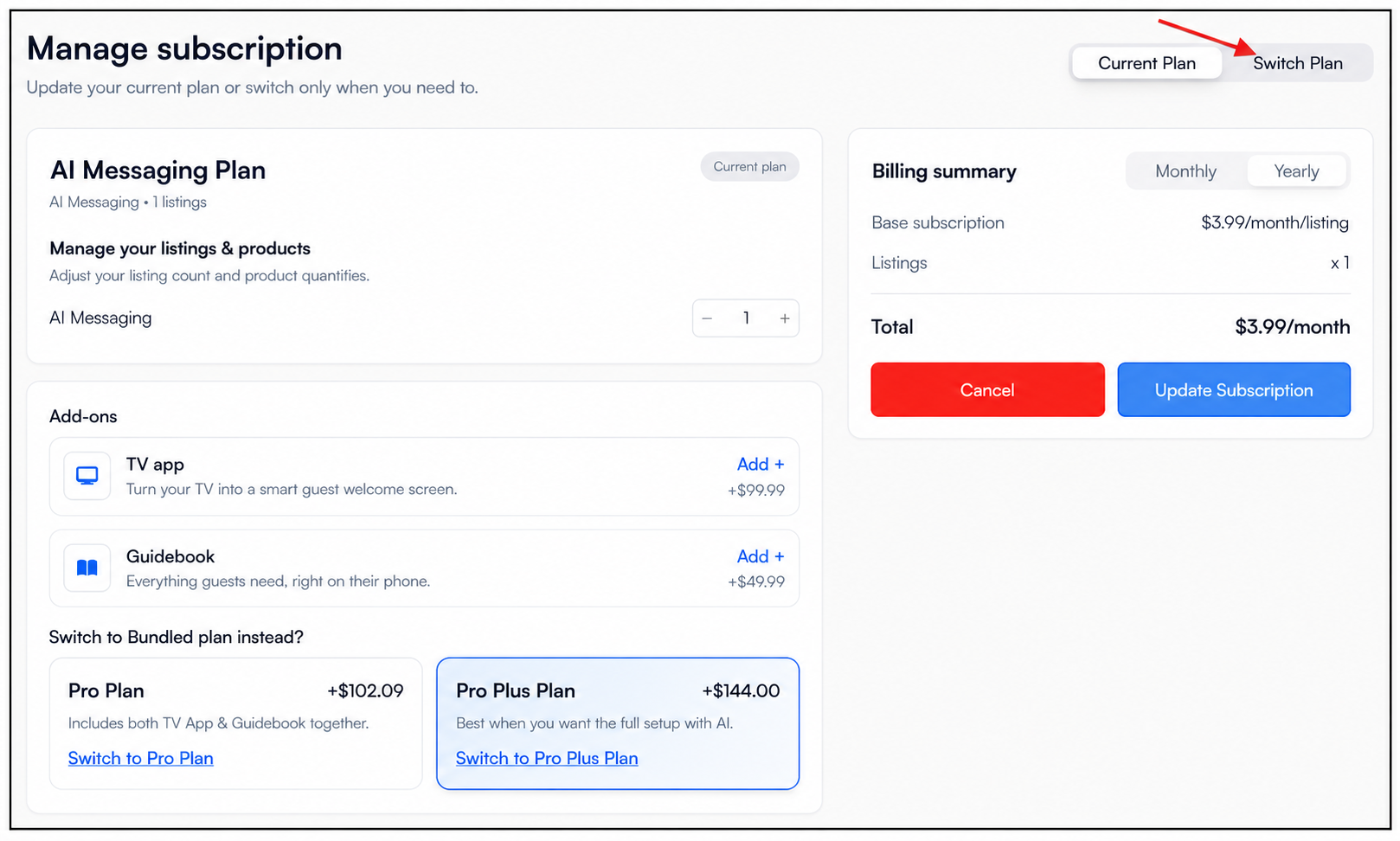Click the Current plan badge
The image size is (1400, 841).
[x=749, y=167]
